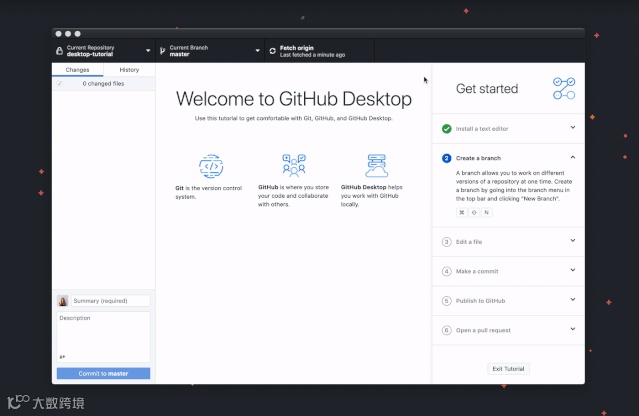Click the red window close button

tap(59, 34)
